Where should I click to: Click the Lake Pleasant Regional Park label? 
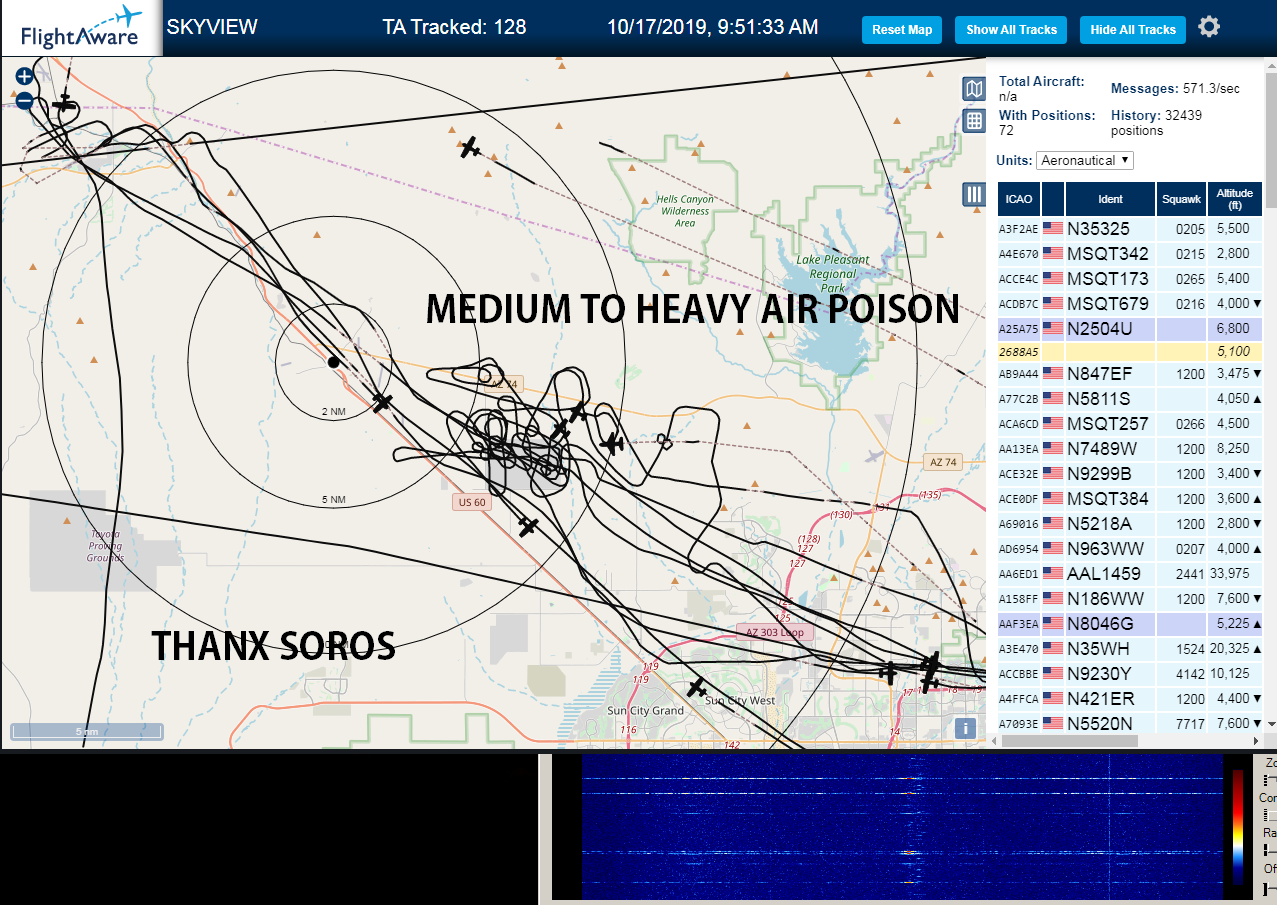point(833,273)
